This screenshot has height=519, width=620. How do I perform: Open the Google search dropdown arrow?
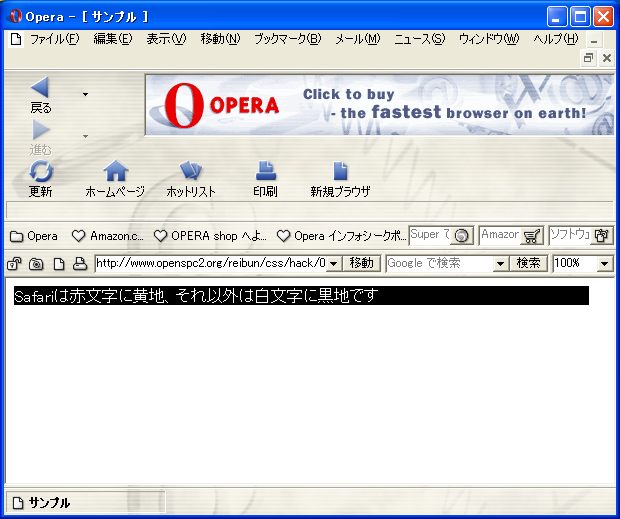[500, 263]
